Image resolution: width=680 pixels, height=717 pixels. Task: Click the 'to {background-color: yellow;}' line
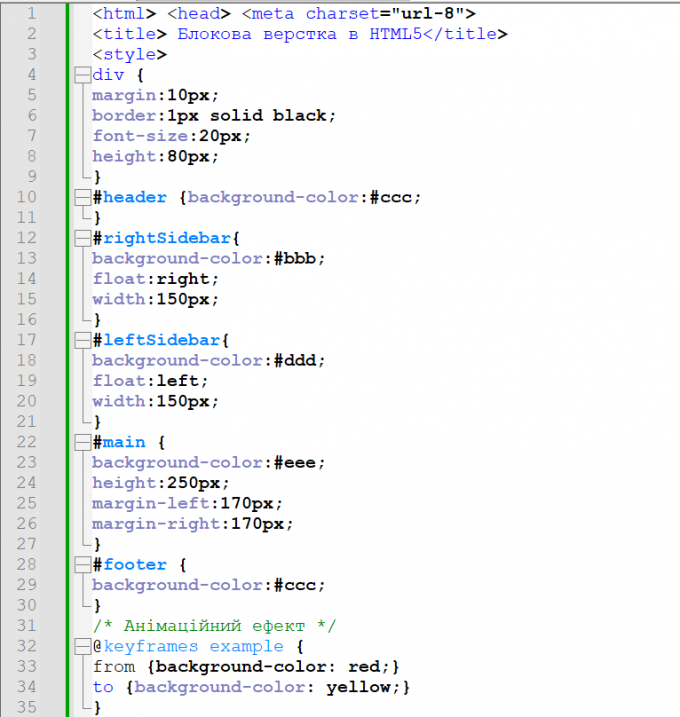coord(252,687)
